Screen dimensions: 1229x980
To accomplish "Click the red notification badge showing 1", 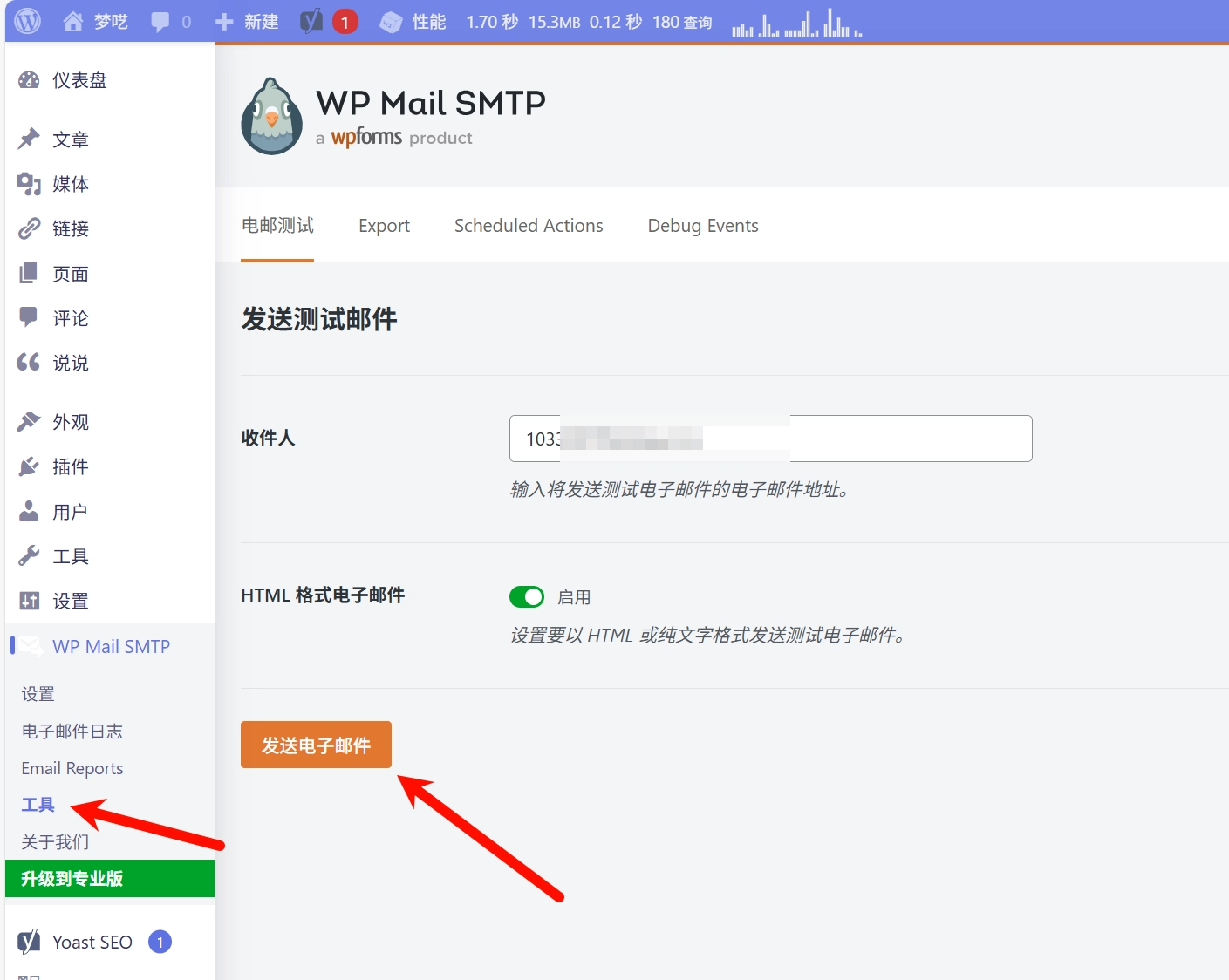I will 345,22.
